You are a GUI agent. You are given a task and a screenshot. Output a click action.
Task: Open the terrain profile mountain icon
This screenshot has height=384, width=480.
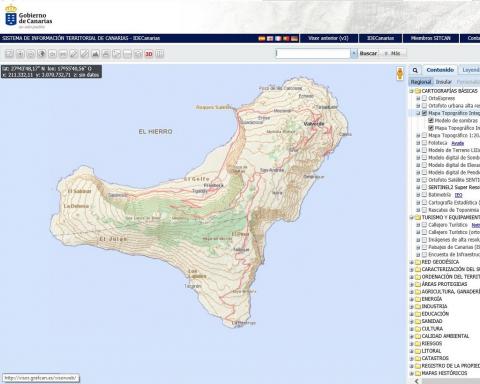(95, 54)
